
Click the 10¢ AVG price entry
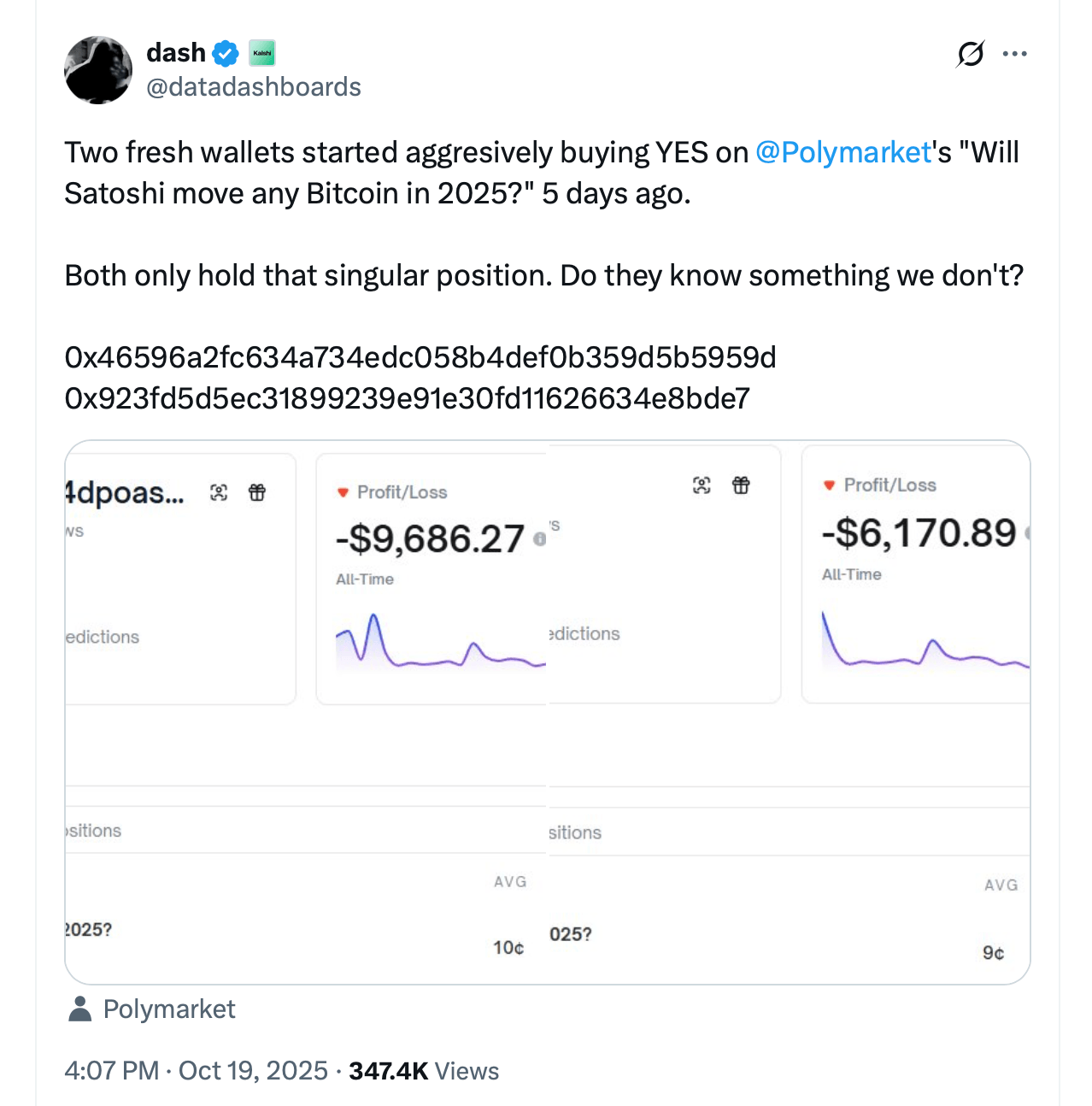point(507,946)
